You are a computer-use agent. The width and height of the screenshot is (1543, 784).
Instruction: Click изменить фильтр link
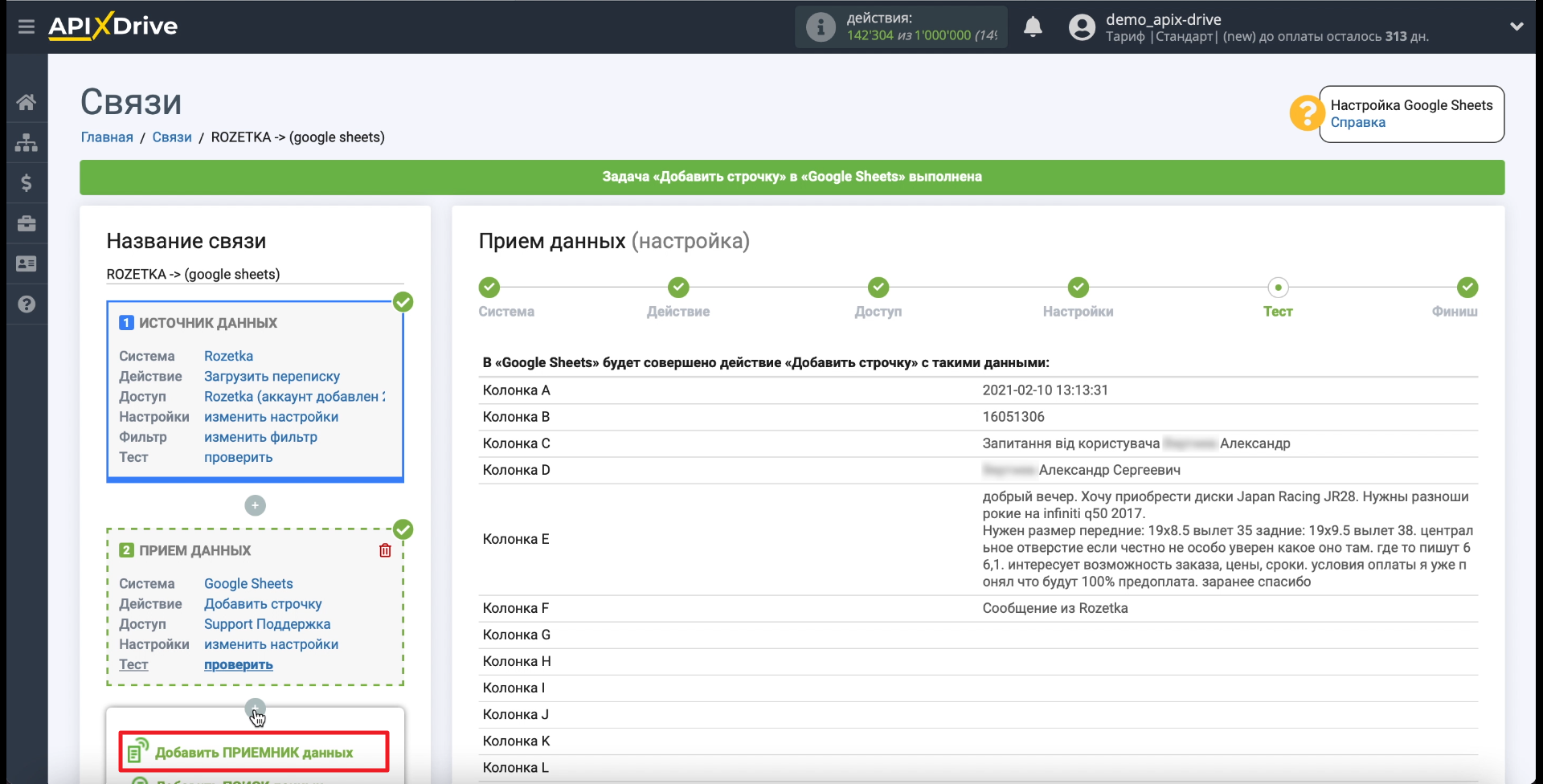click(260, 437)
